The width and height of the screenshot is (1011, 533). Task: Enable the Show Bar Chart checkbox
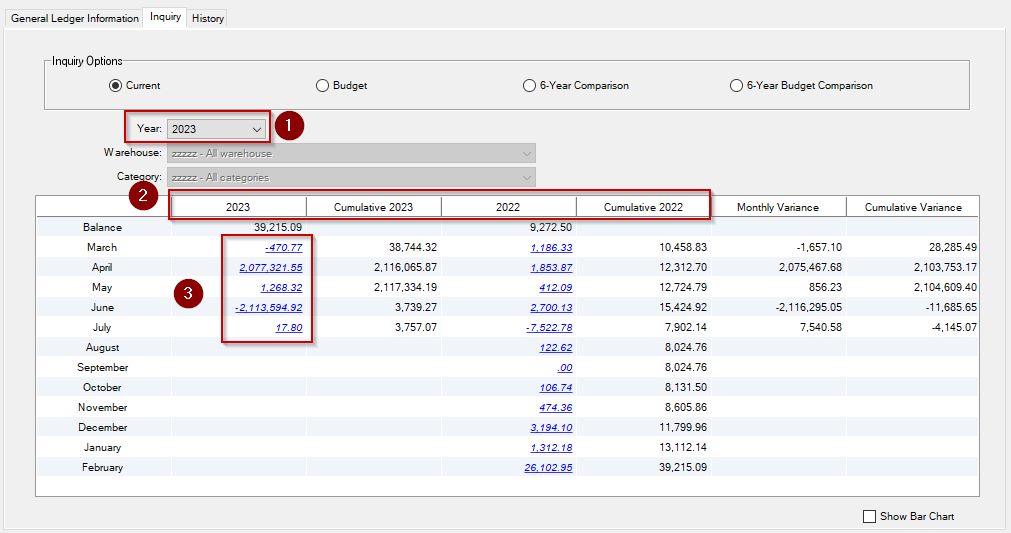869,516
